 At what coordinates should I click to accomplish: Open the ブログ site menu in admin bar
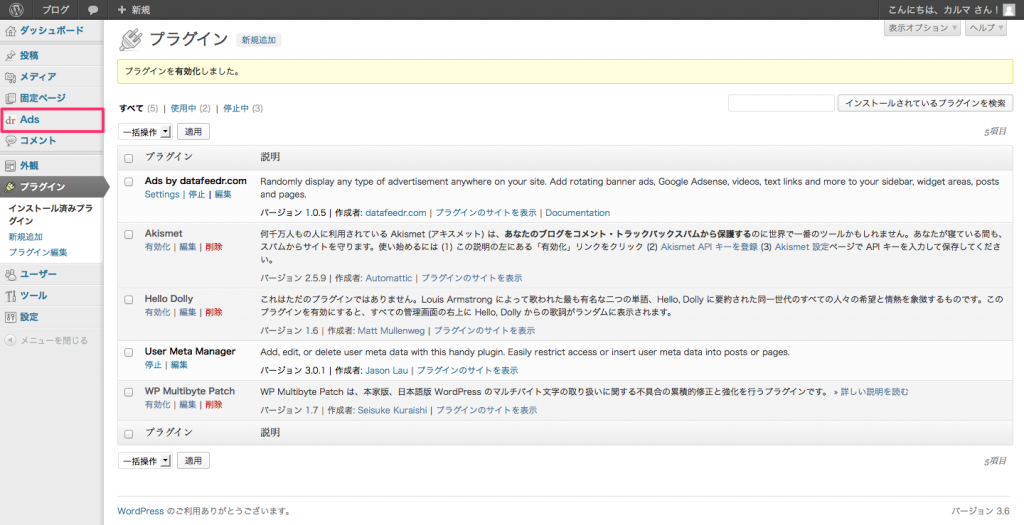point(56,10)
